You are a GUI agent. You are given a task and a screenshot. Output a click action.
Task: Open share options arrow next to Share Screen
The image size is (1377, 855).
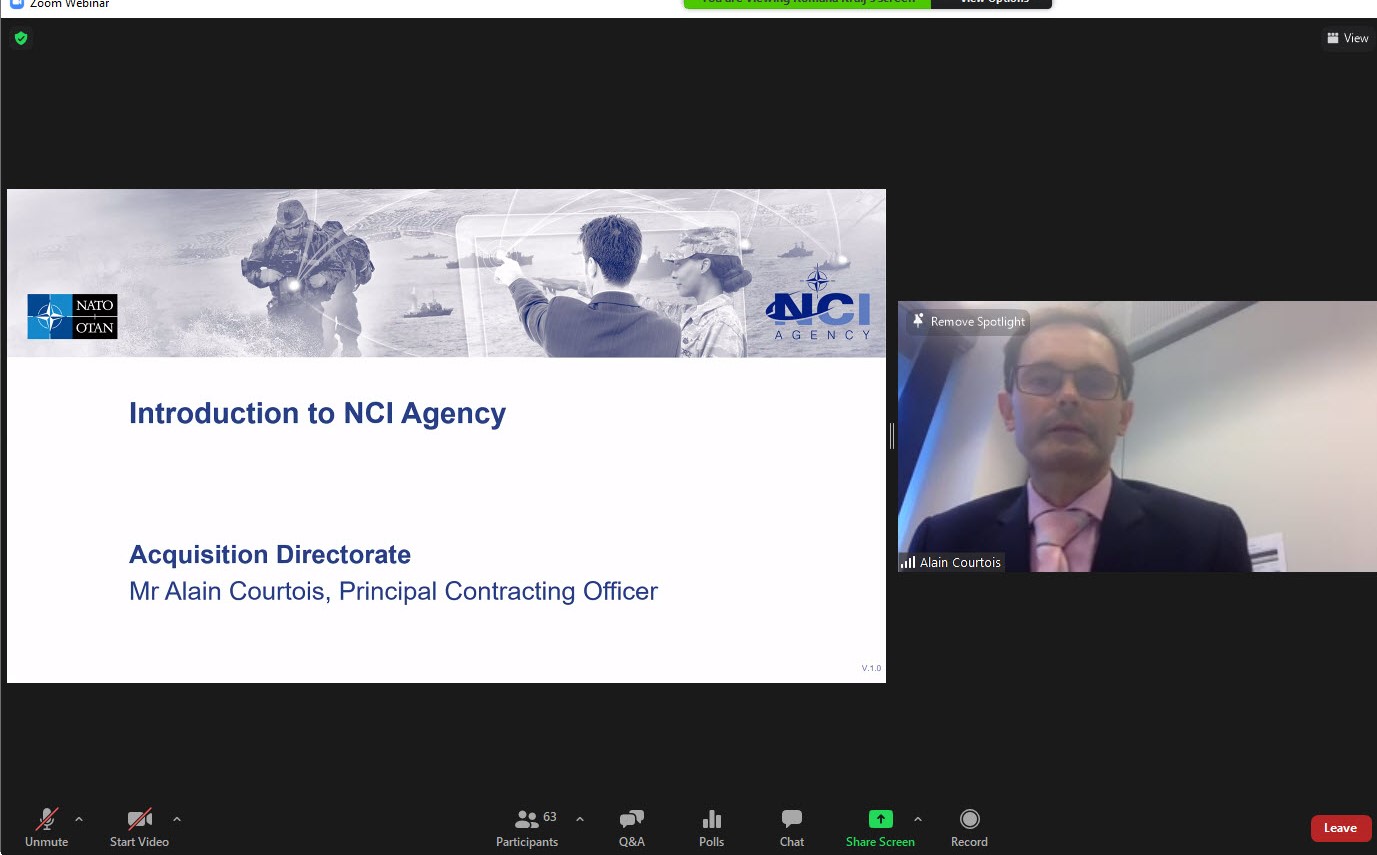pyautogui.click(x=918, y=820)
